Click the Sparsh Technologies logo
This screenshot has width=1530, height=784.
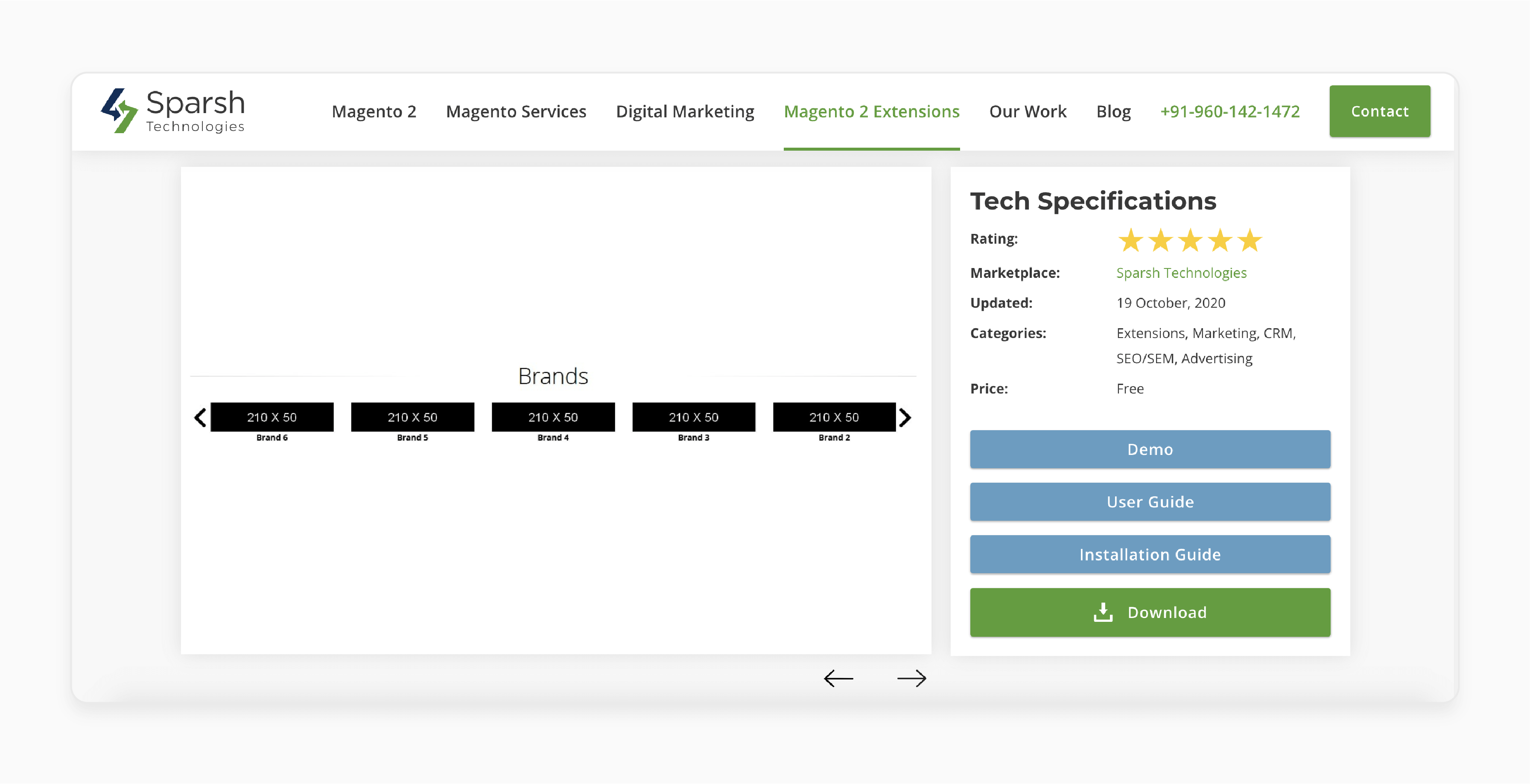coord(173,111)
